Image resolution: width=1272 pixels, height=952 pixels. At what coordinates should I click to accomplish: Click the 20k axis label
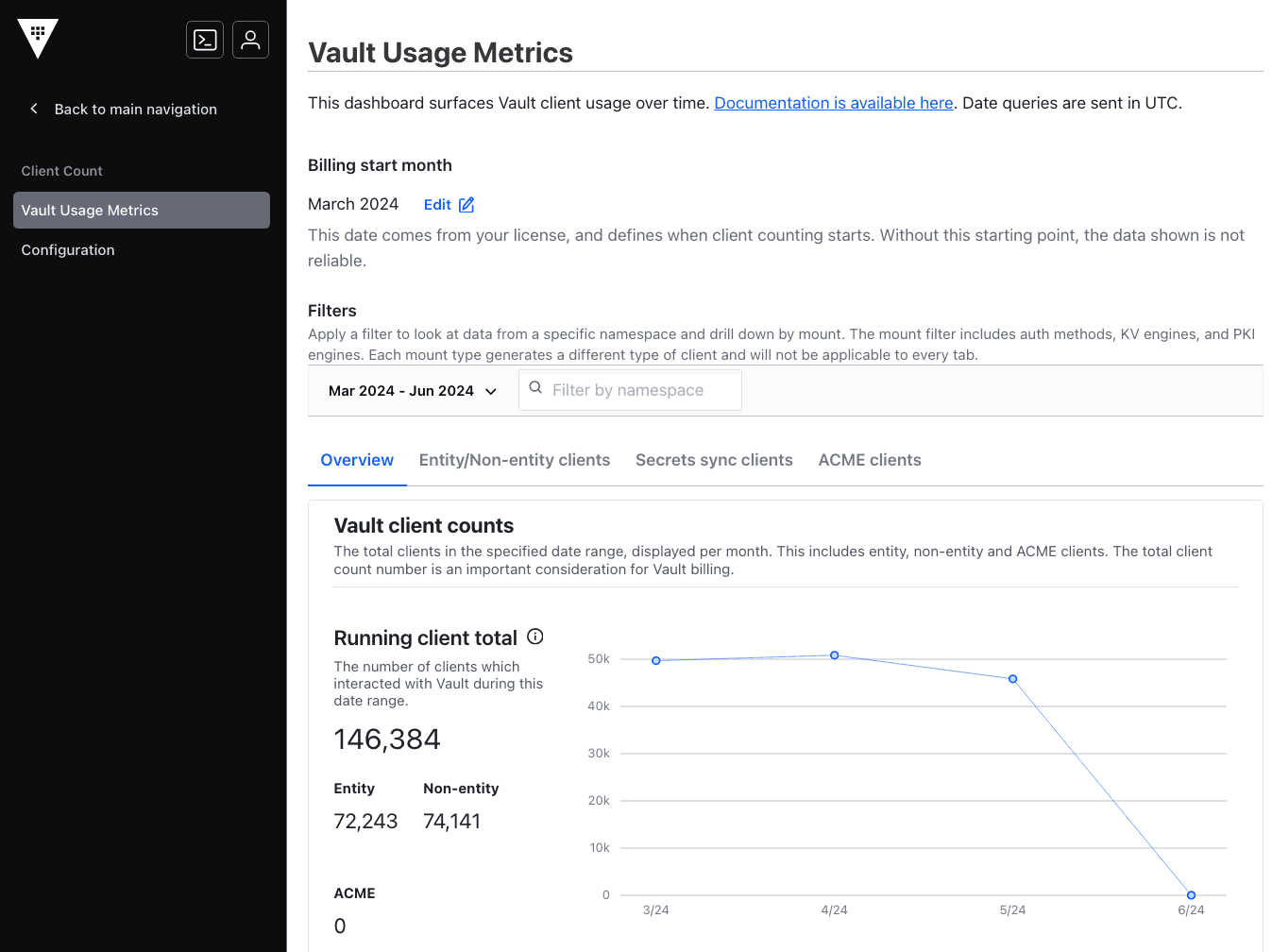coord(599,801)
